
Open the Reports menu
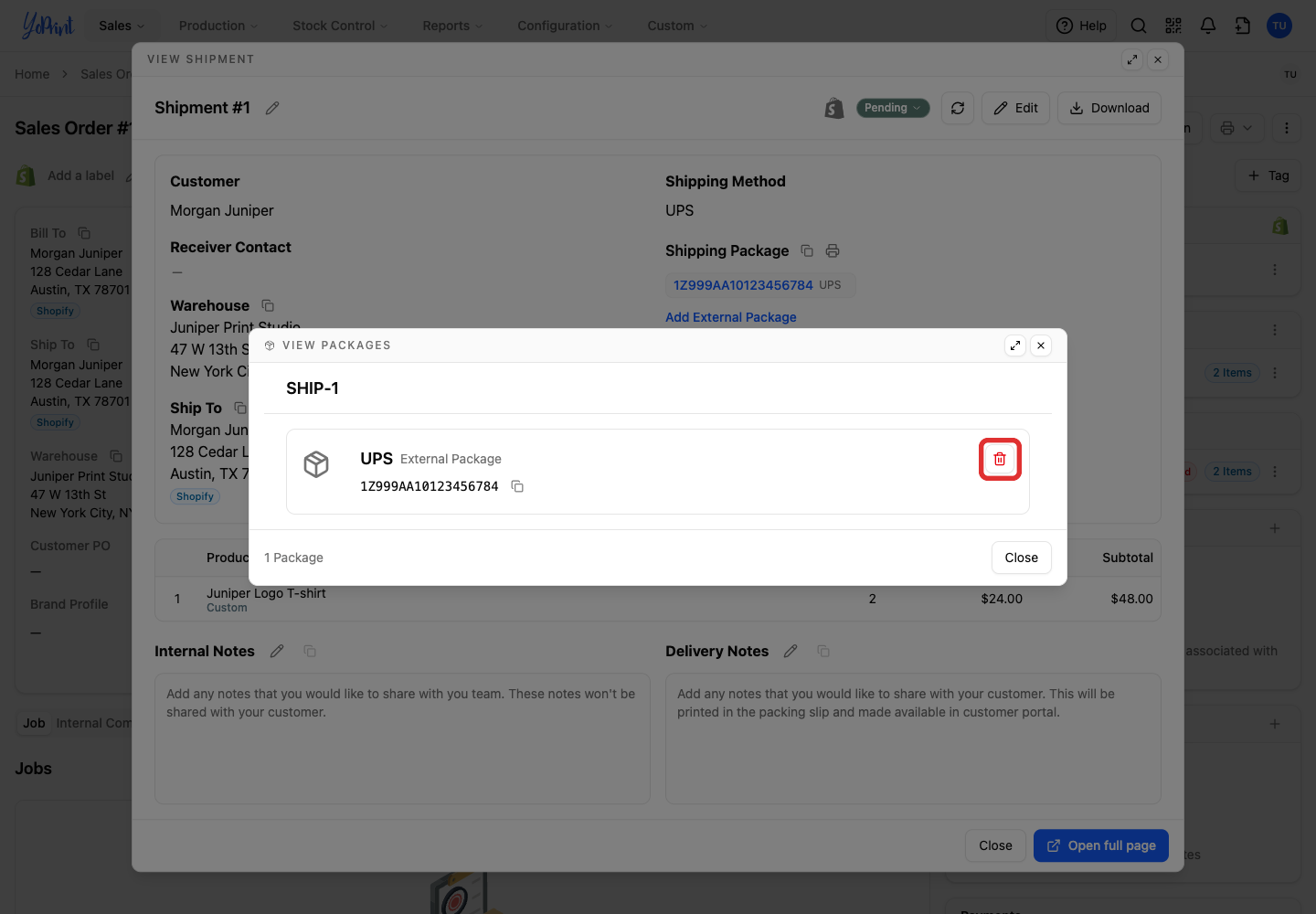pos(452,26)
